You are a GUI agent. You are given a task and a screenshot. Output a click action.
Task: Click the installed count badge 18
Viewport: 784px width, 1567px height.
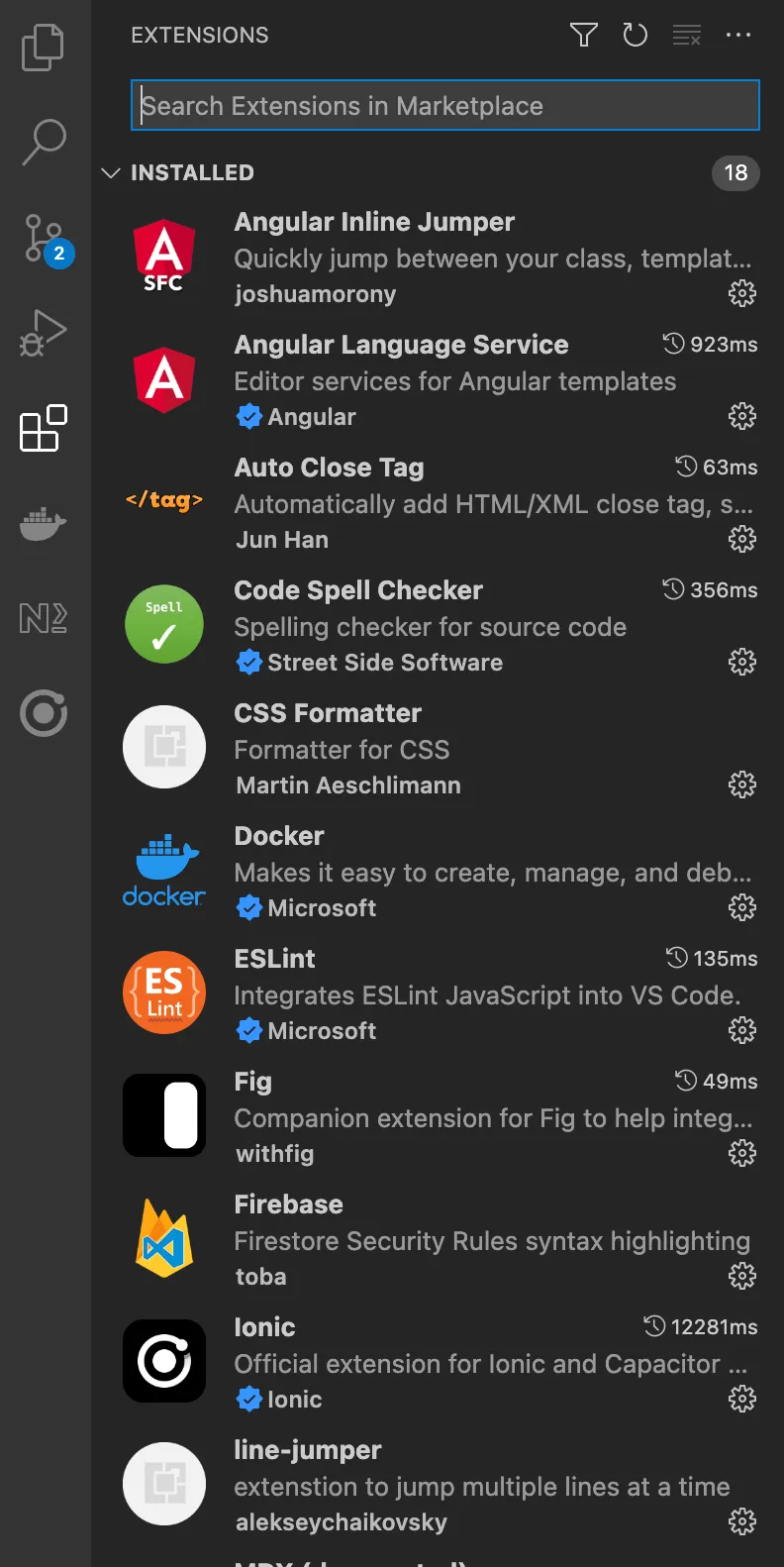735,173
